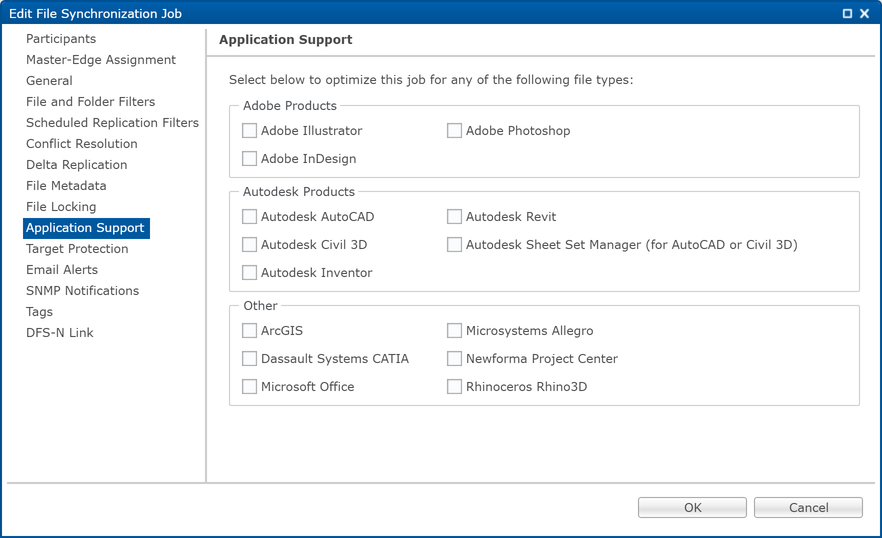Tick Rhinoceros Rhino3D checkbox
Image resolution: width=882 pixels, height=538 pixels.
(454, 387)
